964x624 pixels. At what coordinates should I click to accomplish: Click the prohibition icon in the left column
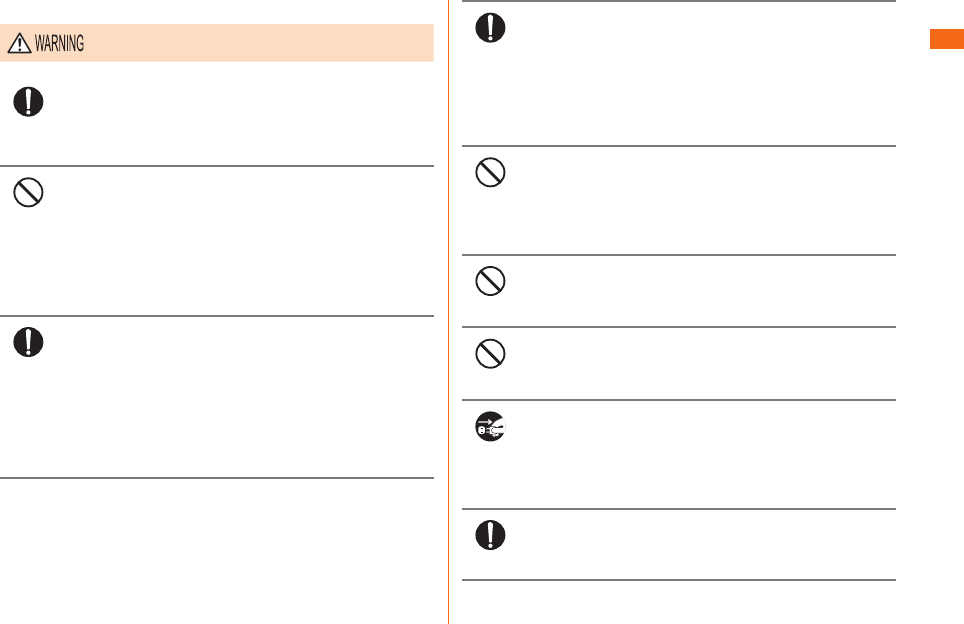tap(28, 192)
